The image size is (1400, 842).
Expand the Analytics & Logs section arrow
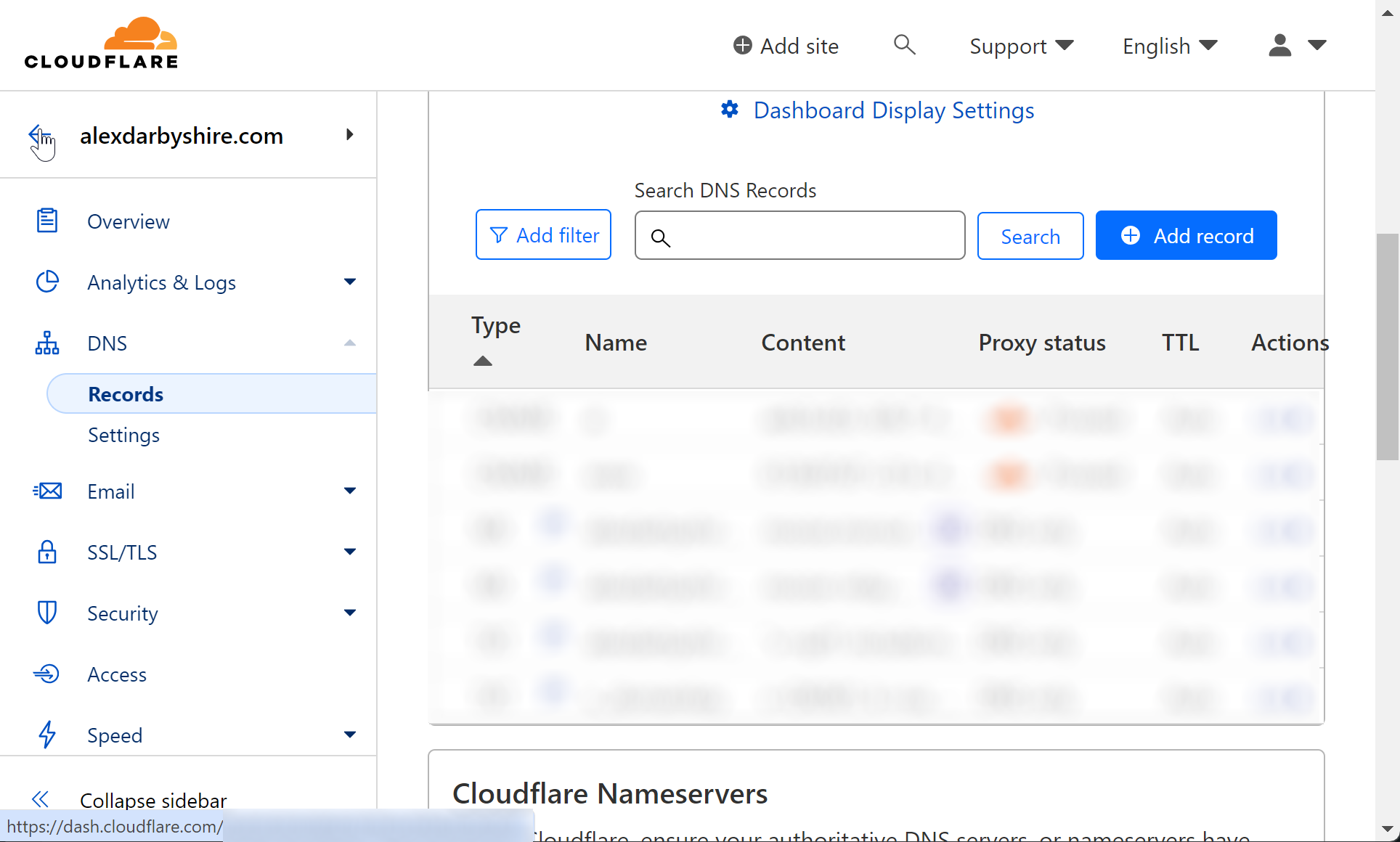tap(350, 282)
